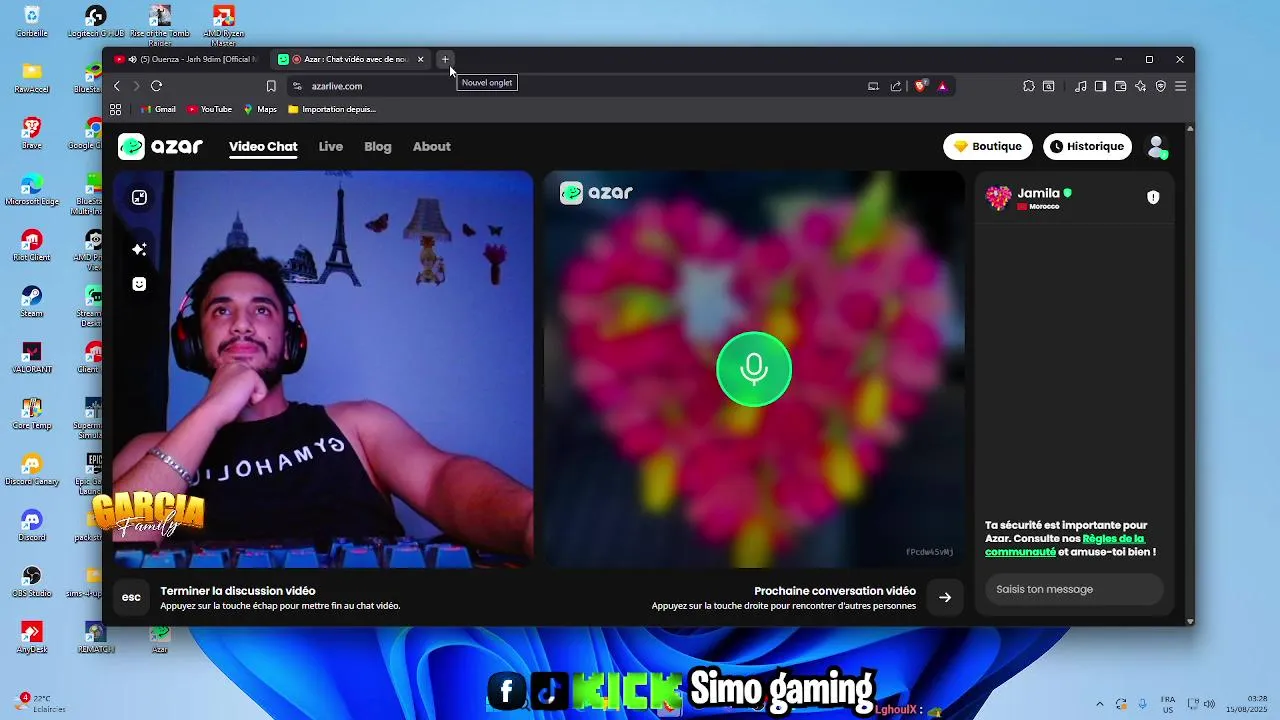The height and width of the screenshot is (720, 1280).
Task: Click the install/cast screen icon in address bar
Action: (x=873, y=86)
